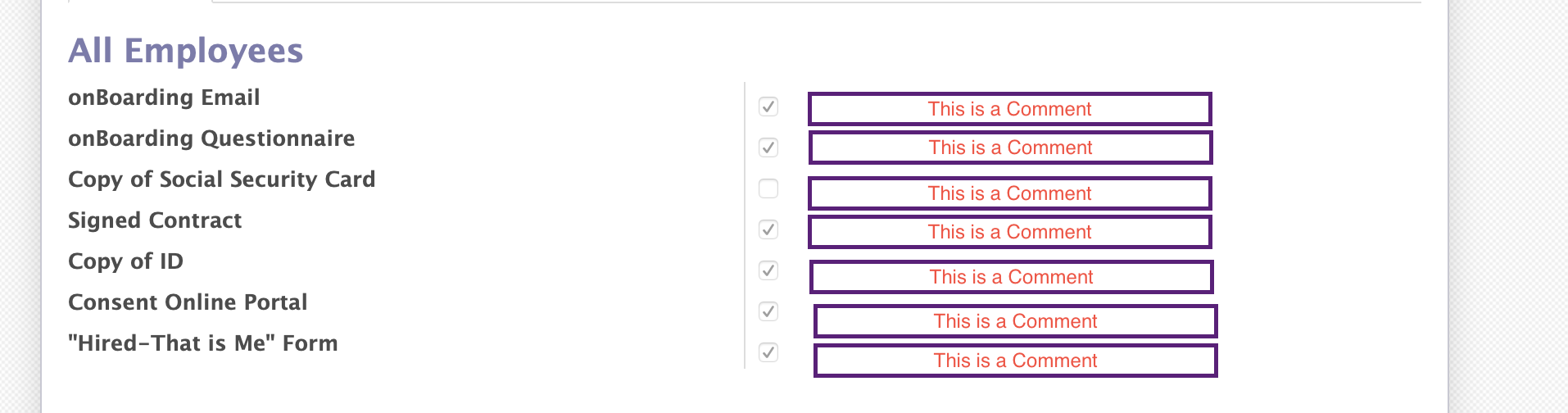
Task: Click the "Hired-That is Me" Form comment box
Action: [1015, 361]
